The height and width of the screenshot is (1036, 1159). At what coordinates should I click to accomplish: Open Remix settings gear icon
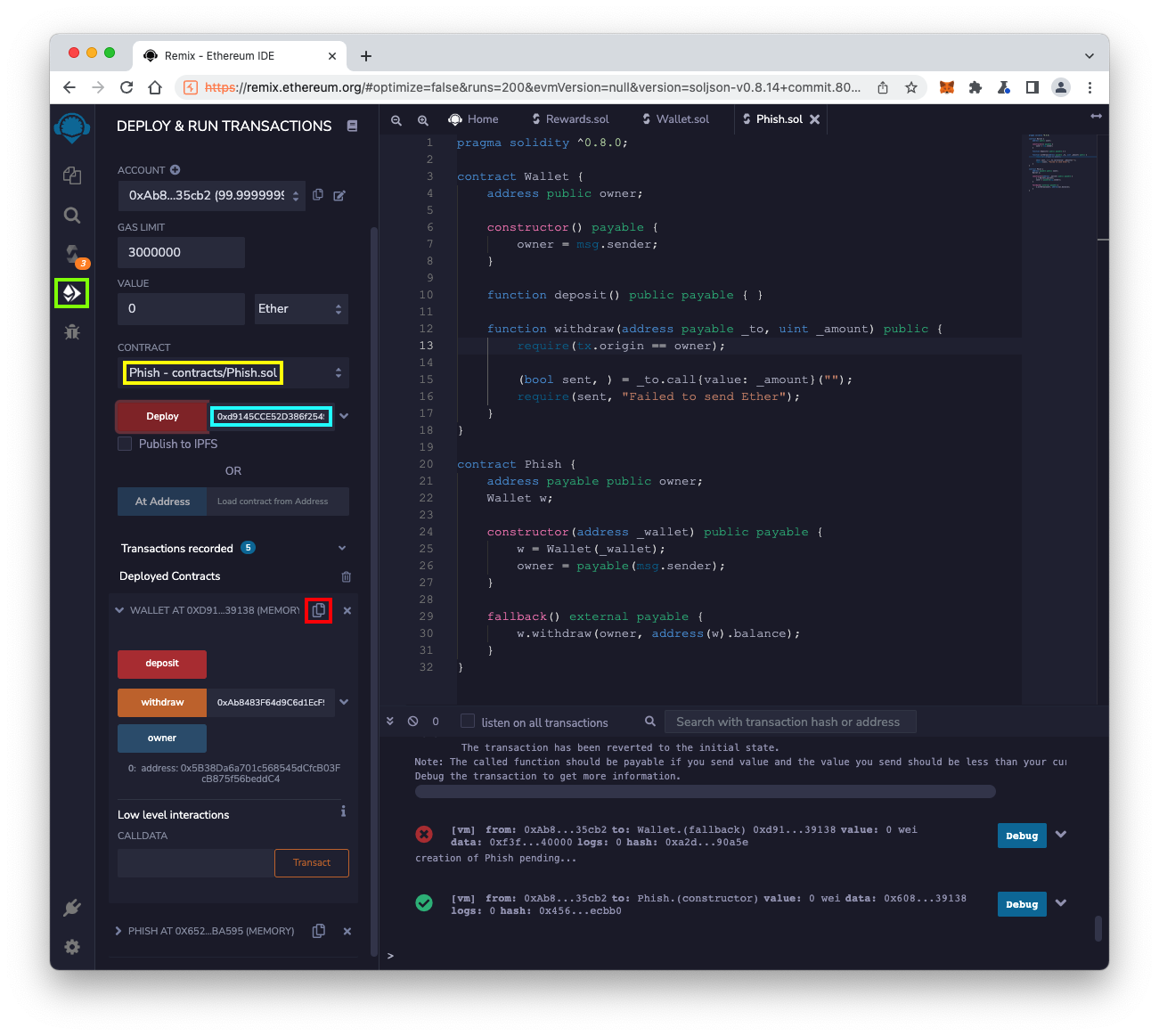coord(72,946)
